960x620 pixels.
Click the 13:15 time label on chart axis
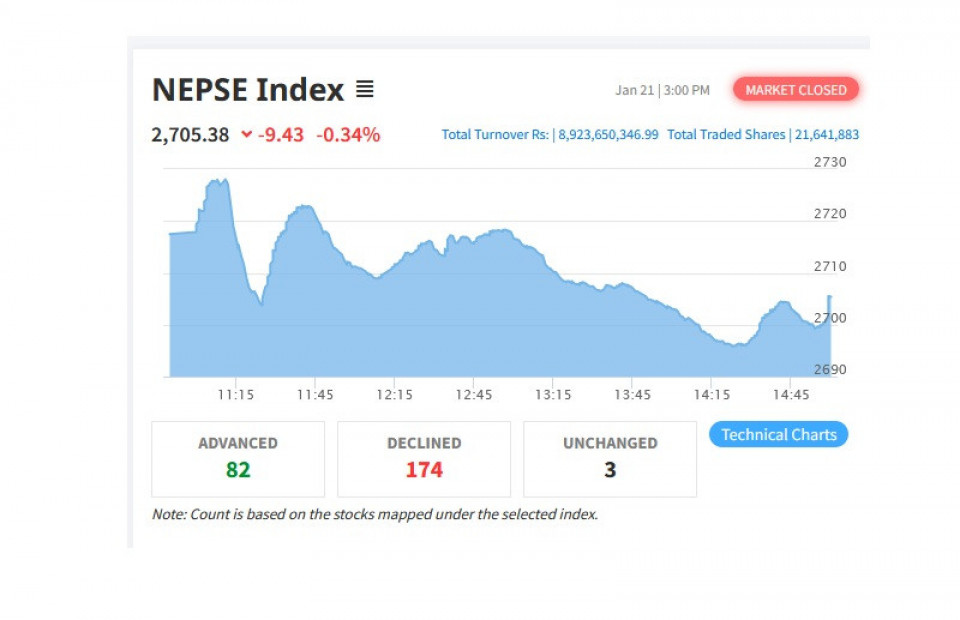point(553,395)
